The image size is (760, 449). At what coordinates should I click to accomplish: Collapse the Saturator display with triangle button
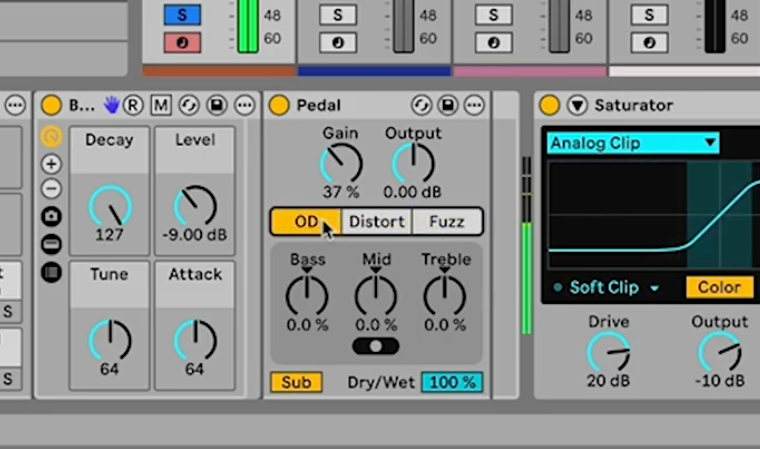point(577,105)
